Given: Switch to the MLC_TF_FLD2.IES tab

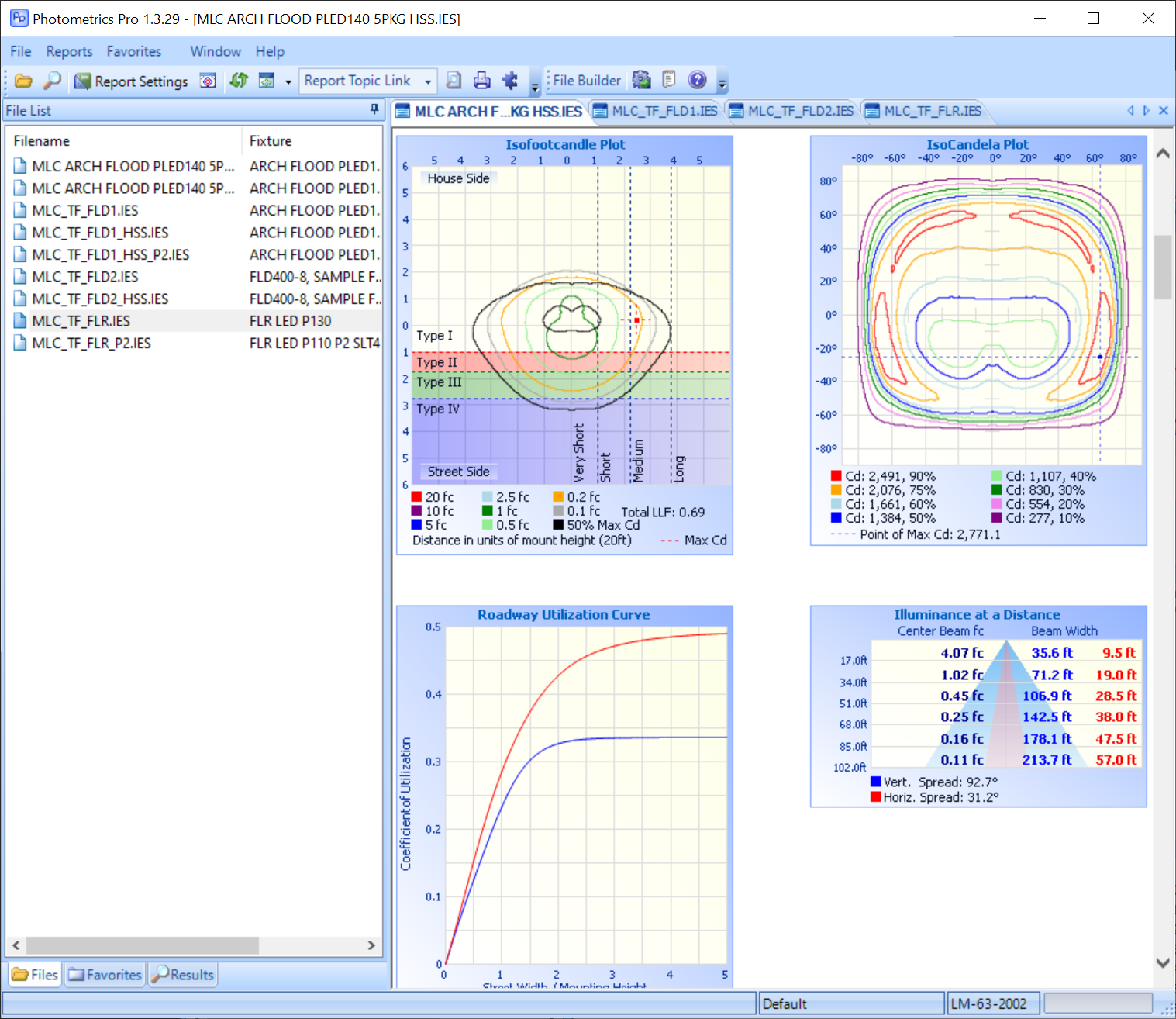Looking at the screenshot, I should (x=791, y=111).
